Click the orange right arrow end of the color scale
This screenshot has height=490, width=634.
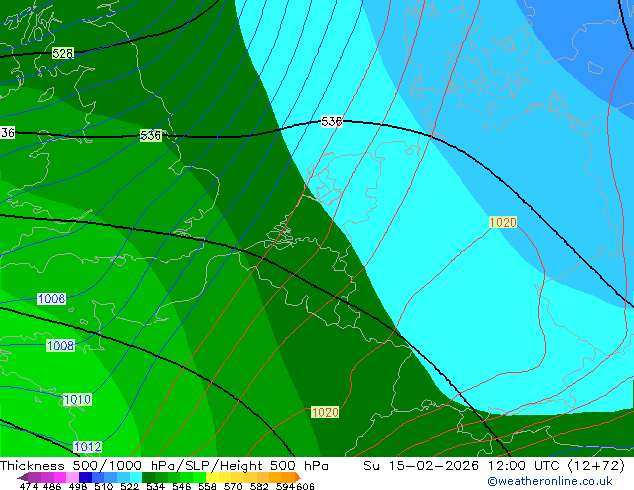coord(298,477)
